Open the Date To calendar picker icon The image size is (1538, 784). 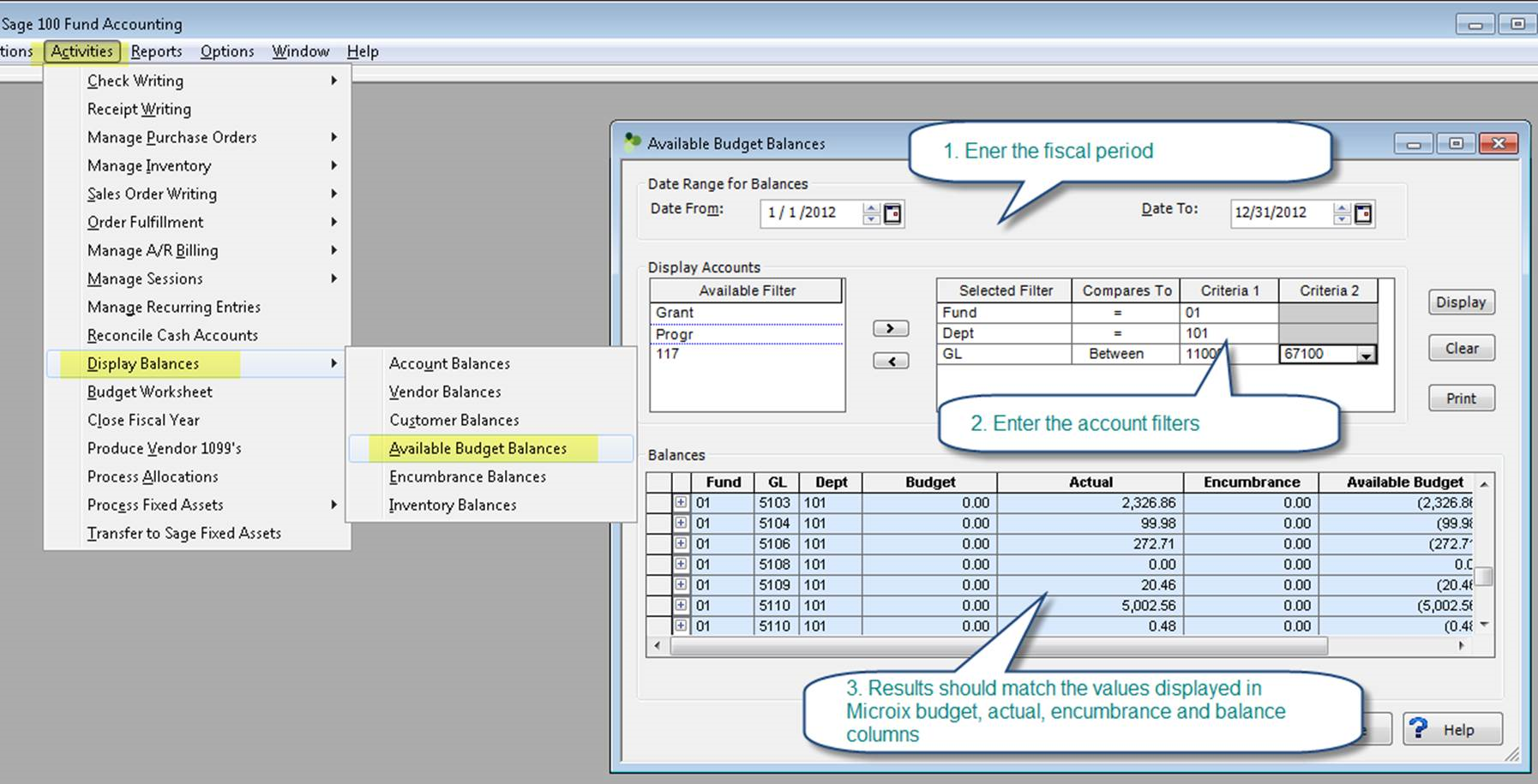point(1363,213)
